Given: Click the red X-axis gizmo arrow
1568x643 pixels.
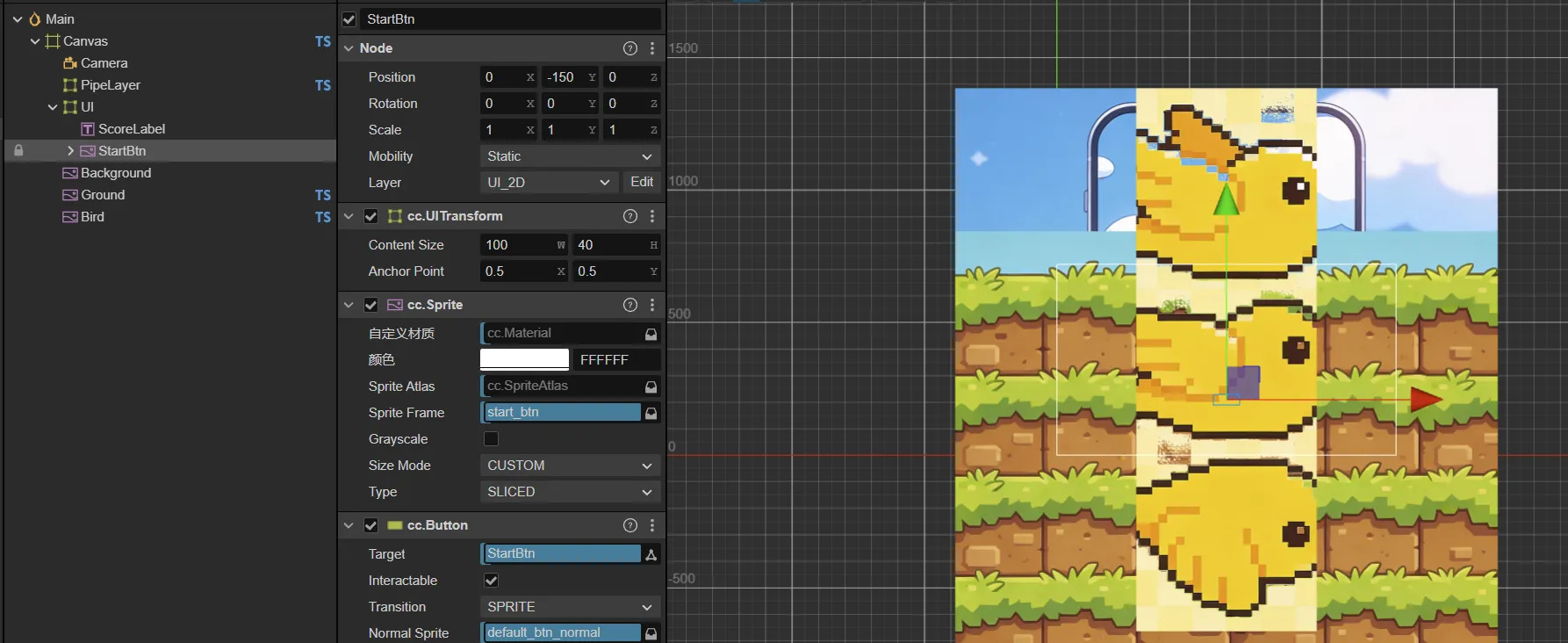Looking at the screenshot, I should (1426, 400).
